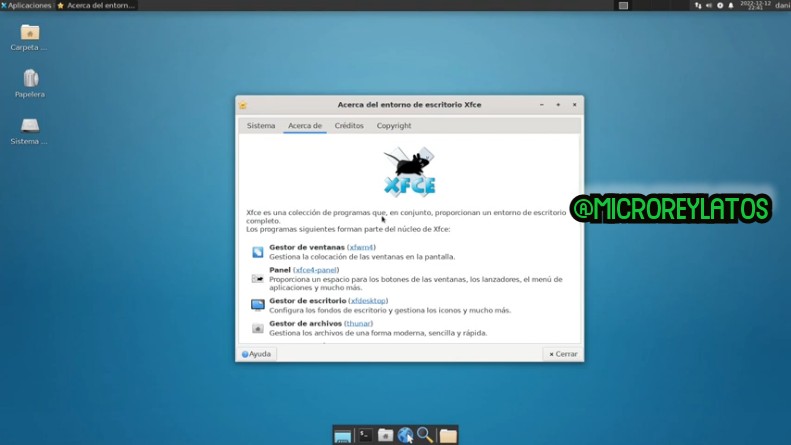Follow the xfce4-panel link

(316, 270)
